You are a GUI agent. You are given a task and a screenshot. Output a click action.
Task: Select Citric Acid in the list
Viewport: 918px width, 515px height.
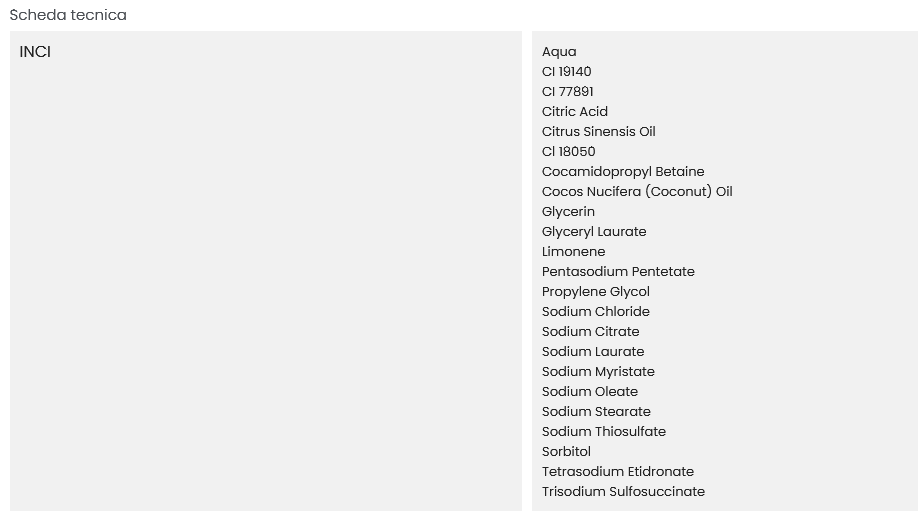[574, 112]
